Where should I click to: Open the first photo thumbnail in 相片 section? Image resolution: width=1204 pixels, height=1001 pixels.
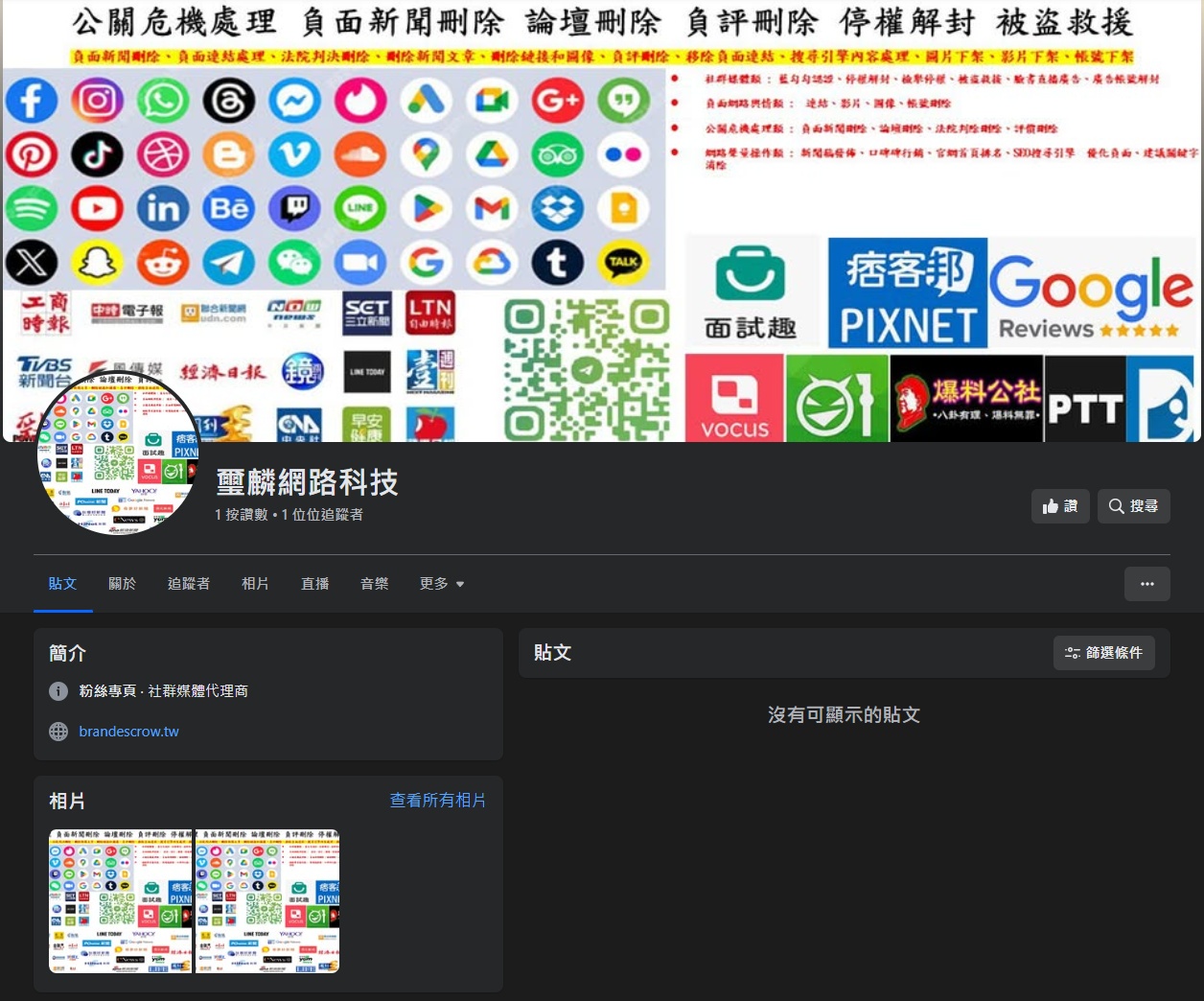(121, 901)
